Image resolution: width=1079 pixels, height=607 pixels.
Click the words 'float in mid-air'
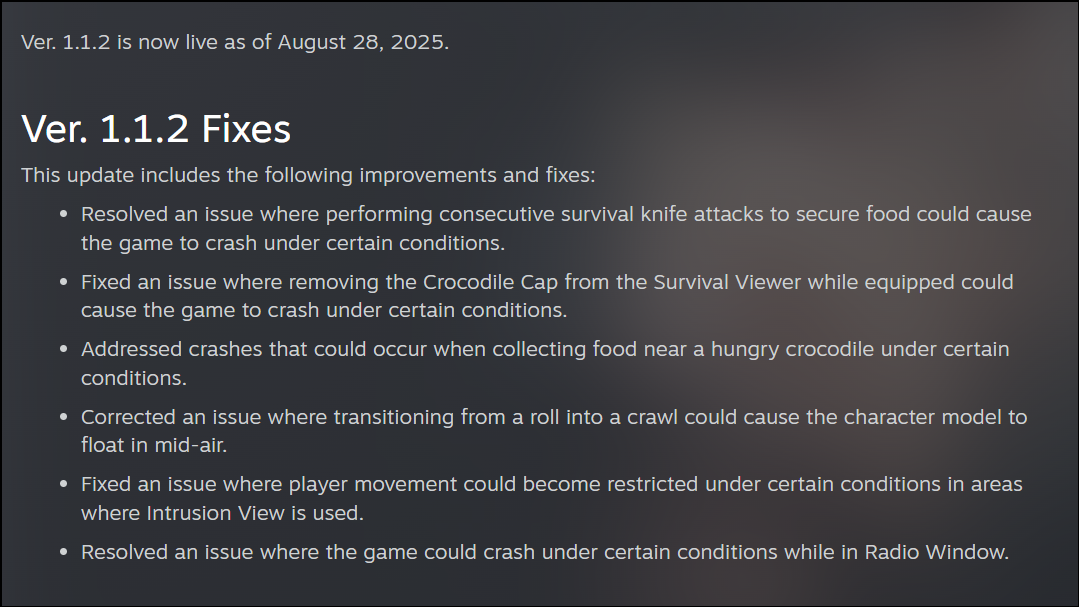(153, 445)
